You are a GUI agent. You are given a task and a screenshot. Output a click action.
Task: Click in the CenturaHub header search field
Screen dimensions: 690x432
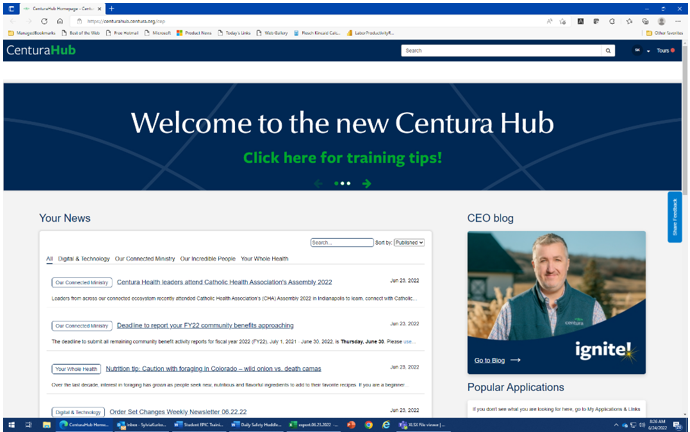[x=501, y=51]
